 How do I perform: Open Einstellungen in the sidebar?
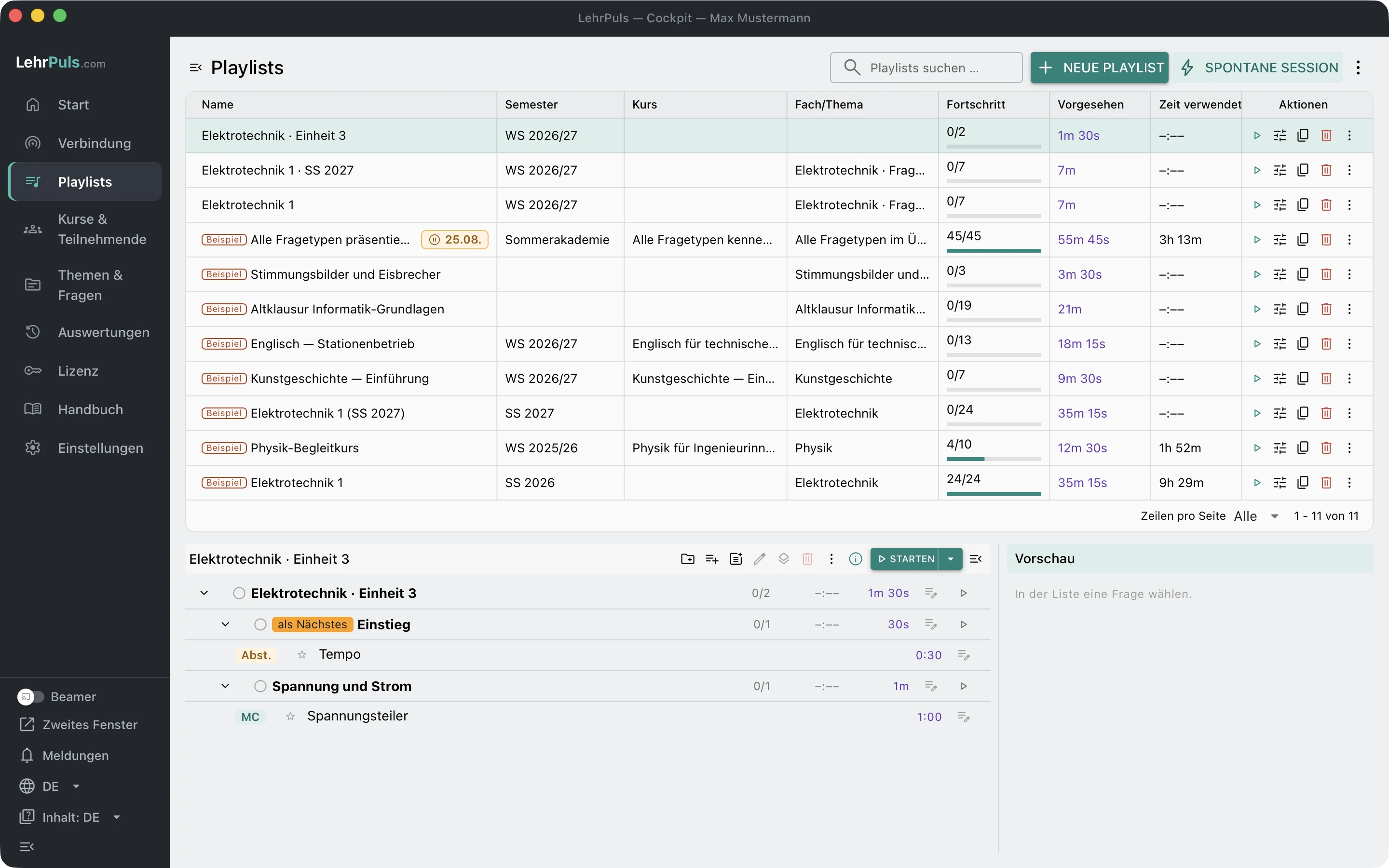85,448
